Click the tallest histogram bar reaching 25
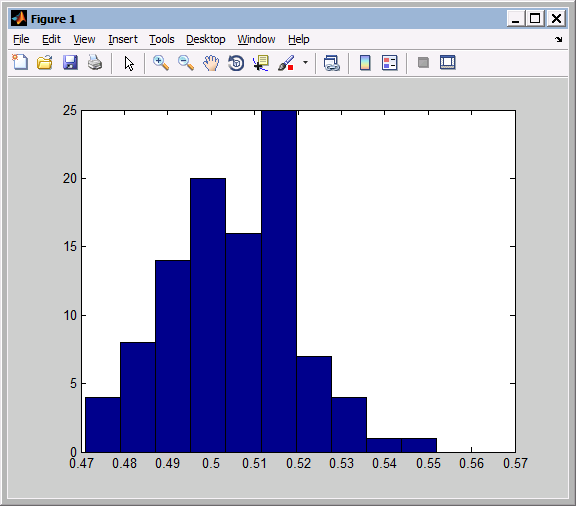Viewport: 576px width, 506px height. 279,281
